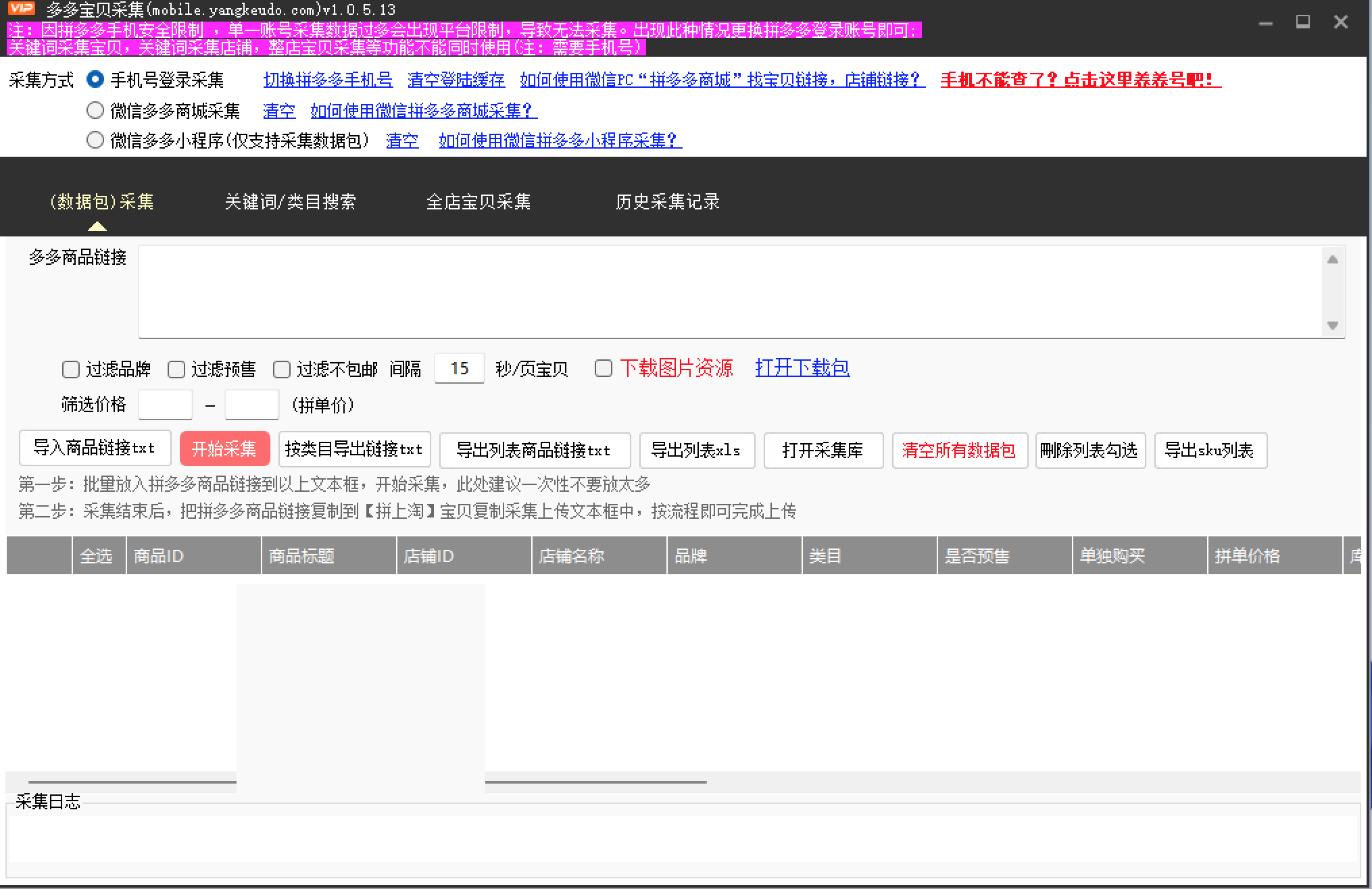
Task: Click 导出列表xls button
Action: tap(697, 451)
